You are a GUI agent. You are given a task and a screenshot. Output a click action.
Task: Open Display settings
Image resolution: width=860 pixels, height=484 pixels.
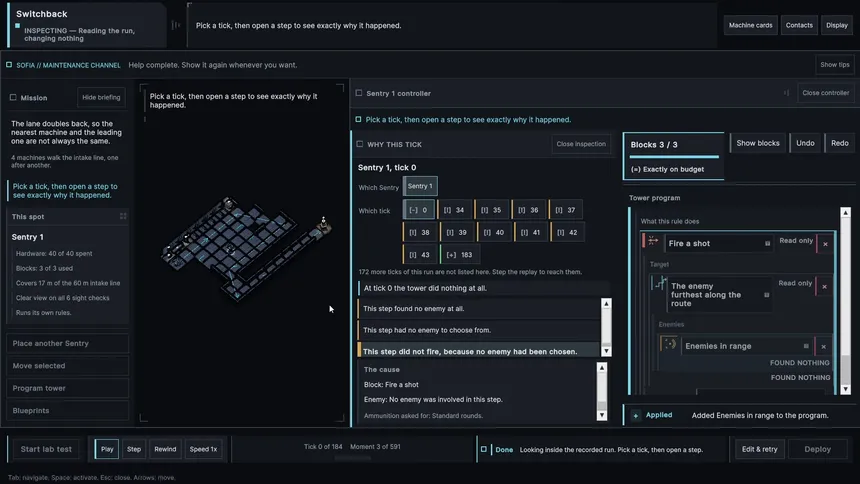tap(836, 25)
